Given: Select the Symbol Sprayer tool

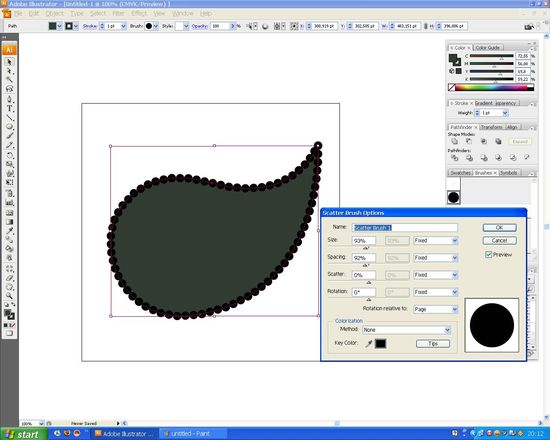Looking at the screenshot, I should (9, 193).
